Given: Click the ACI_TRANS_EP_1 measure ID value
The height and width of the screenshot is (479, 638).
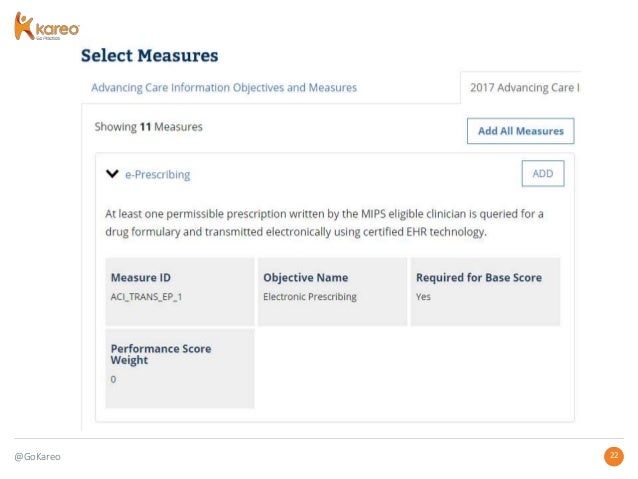Looking at the screenshot, I should click(x=149, y=297).
